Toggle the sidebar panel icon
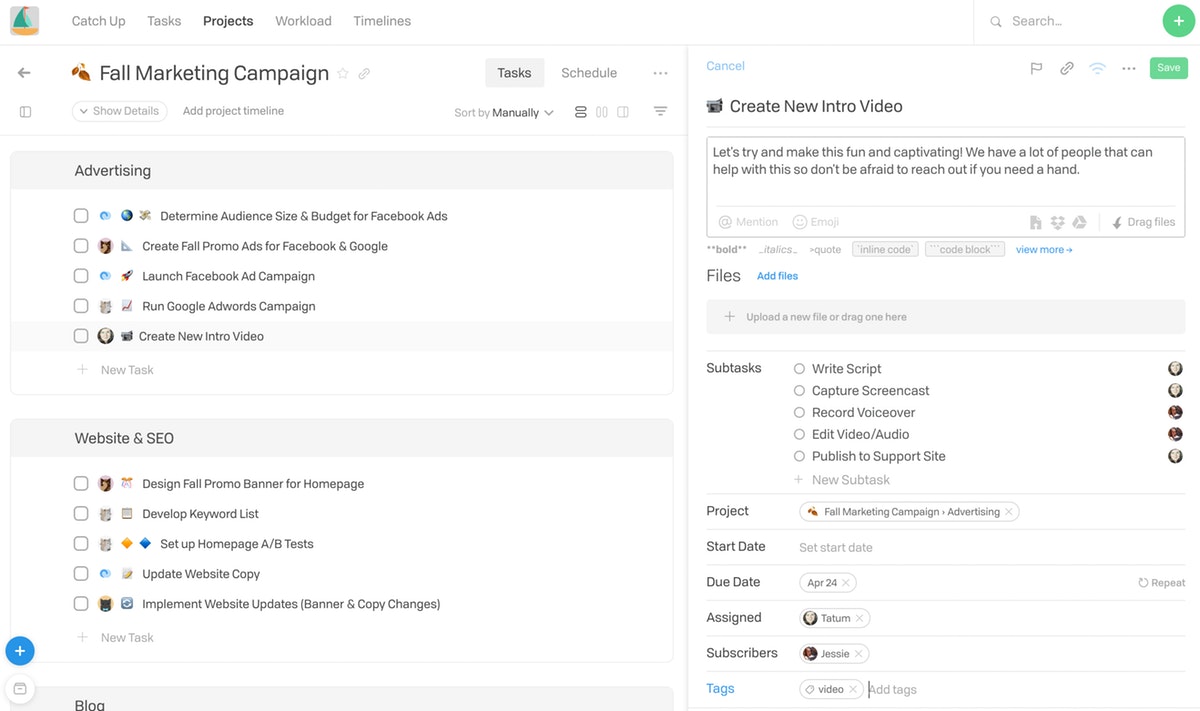Screen dimensions: 1200x711 click(x=26, y=112)
